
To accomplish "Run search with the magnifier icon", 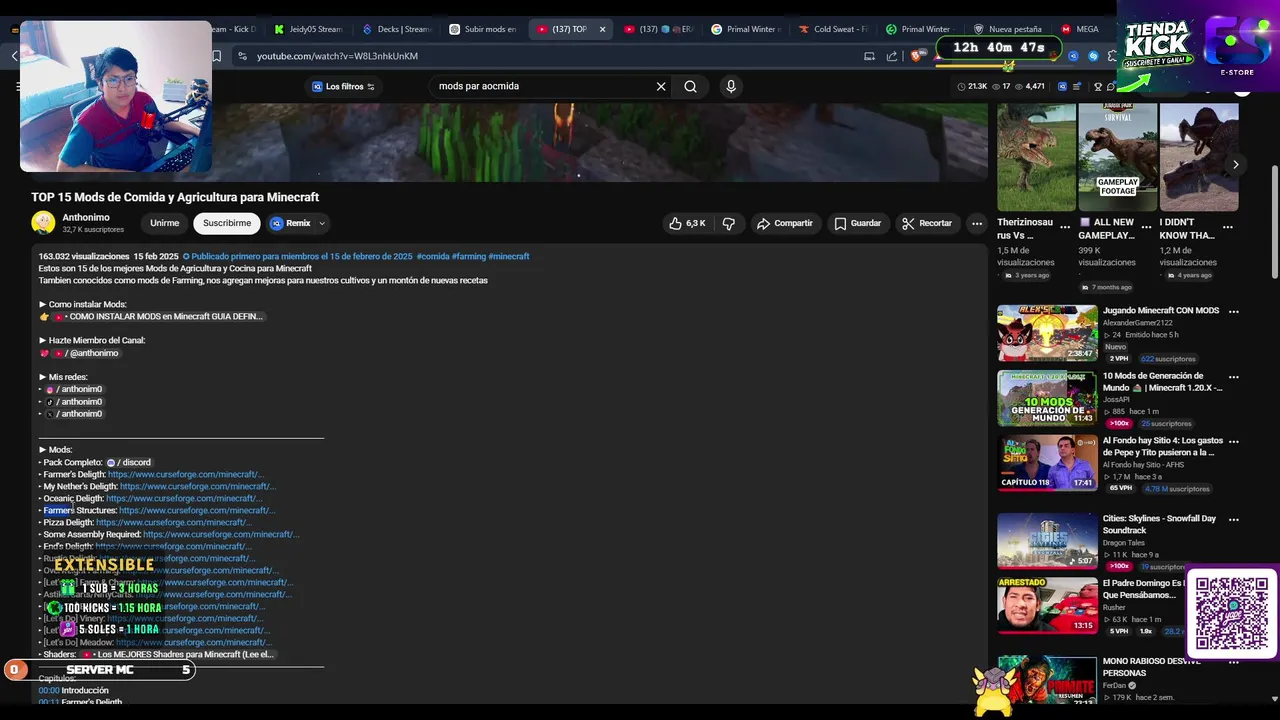I will tap(690, 86).
